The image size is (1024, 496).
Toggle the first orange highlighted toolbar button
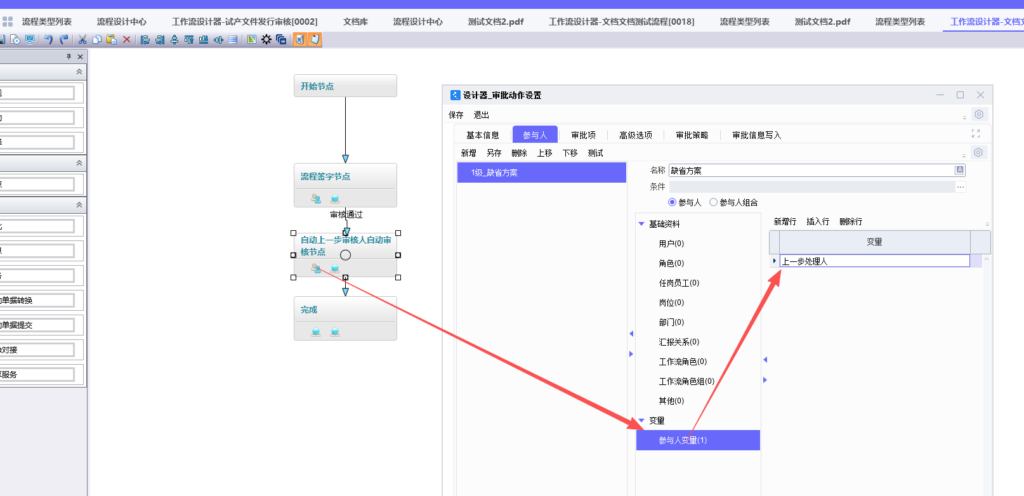299,40
